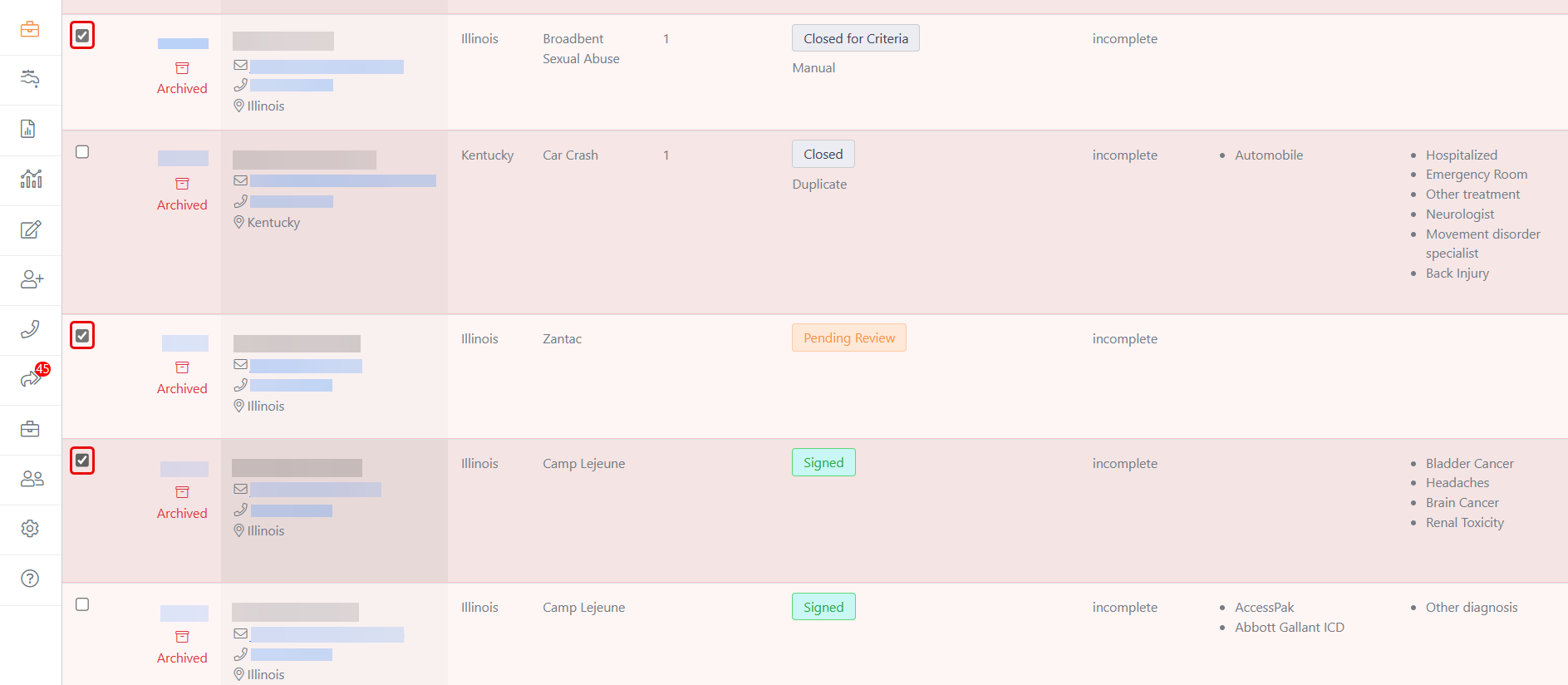Viewport: 1568px width, 685px height.
Task: Uncheck the Broadbent Sexual Abuse row checkbox
Action: (82, 36)
